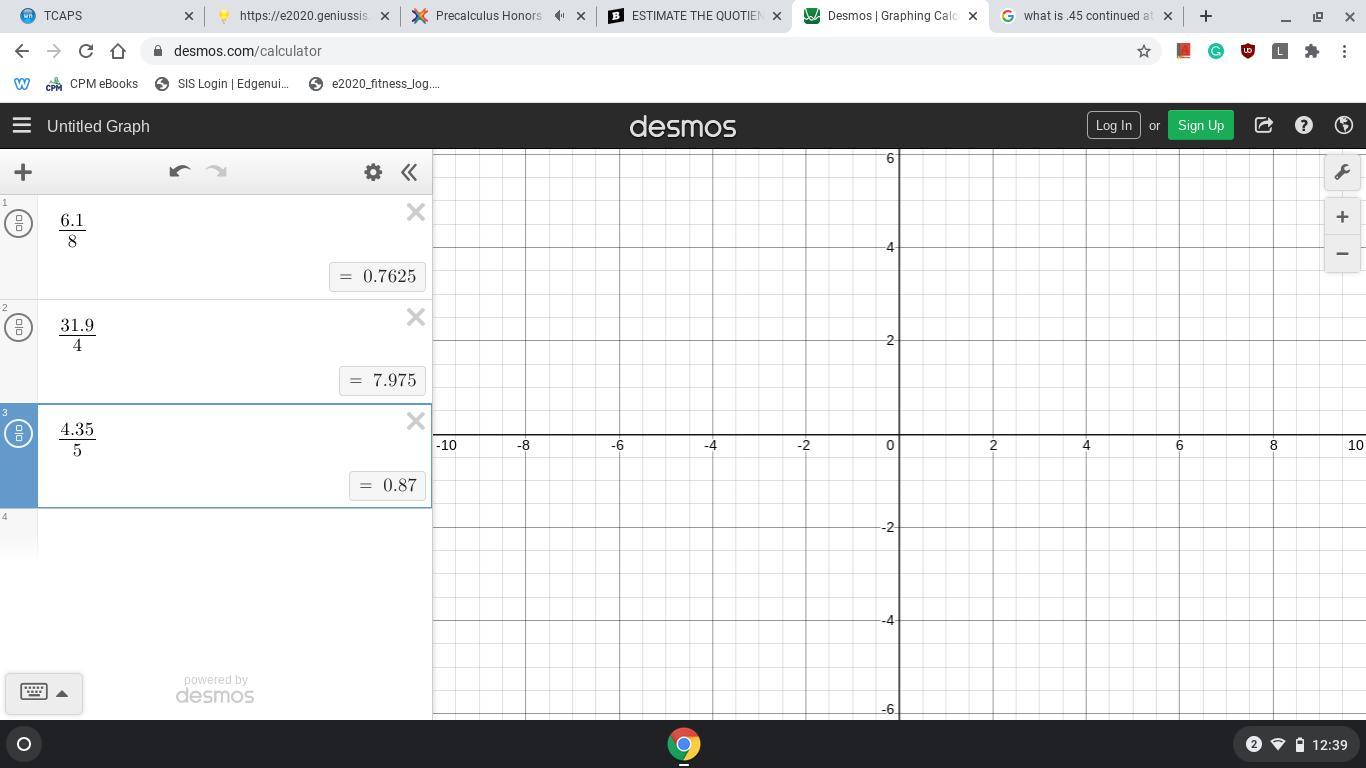1366x768 pixels.
Task: Zoom in on the graph
Action: 1342,216
